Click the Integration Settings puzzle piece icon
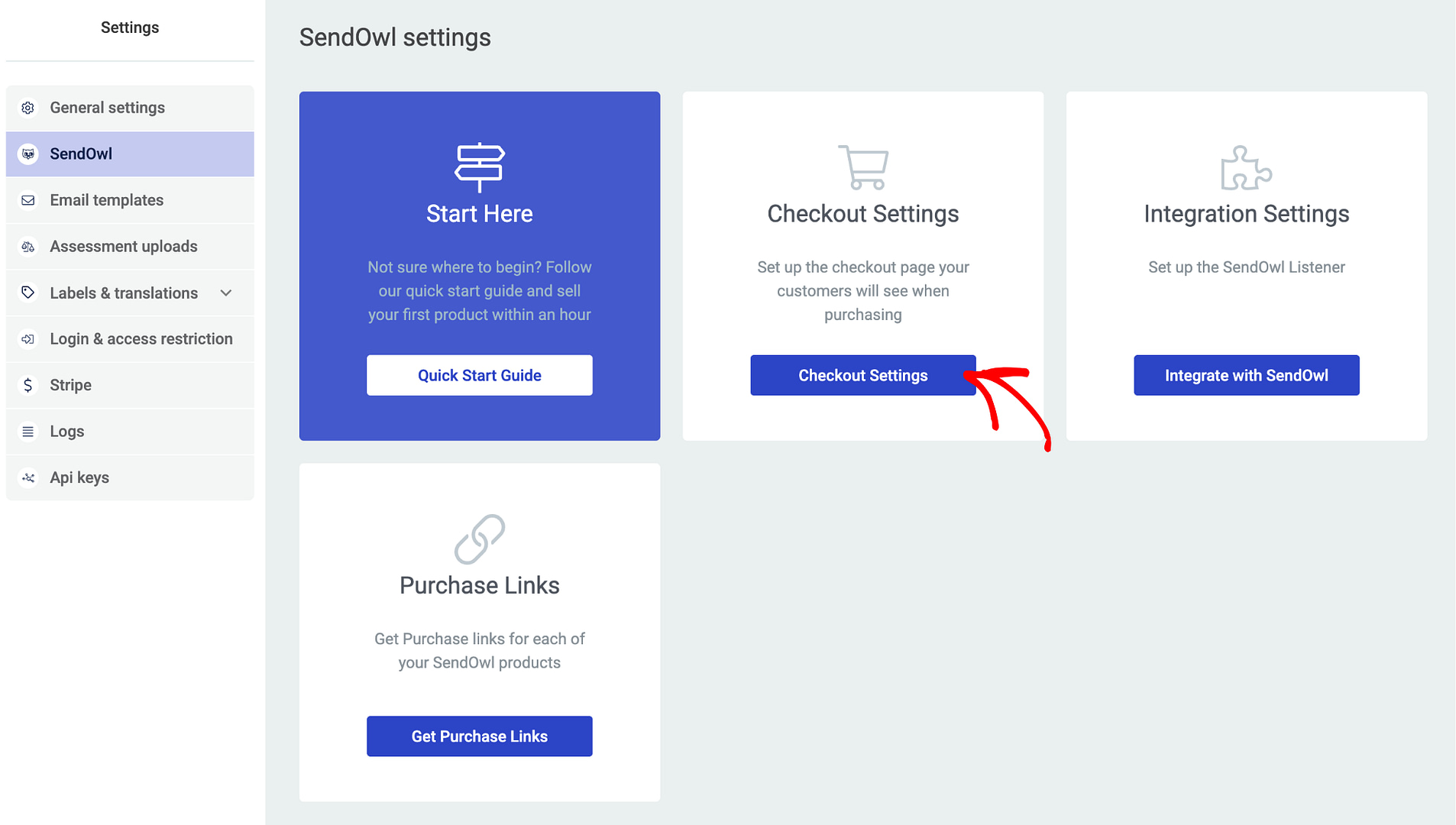This screenshot has height=825, width=1456. pyautogui.click(x=1246, y=168)
